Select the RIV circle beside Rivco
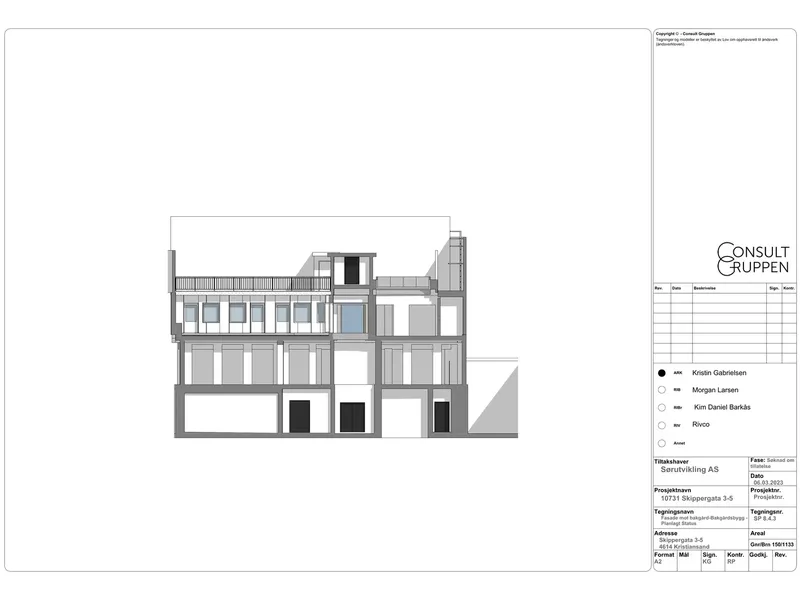800x600 pixels. (x=662, y=425)
